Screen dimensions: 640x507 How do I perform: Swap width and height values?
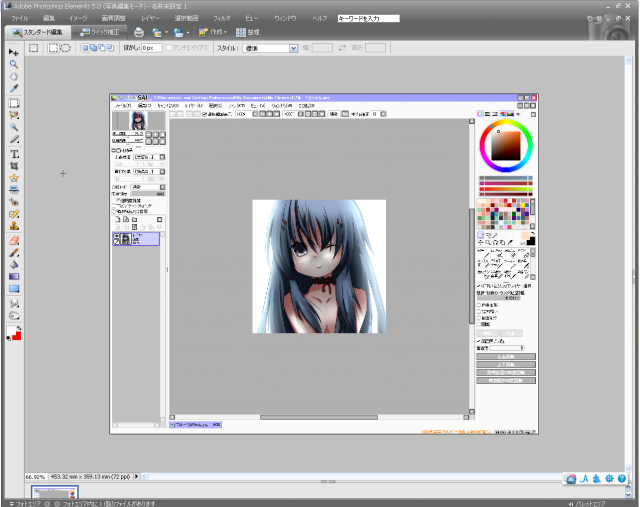tap(342, 48)
